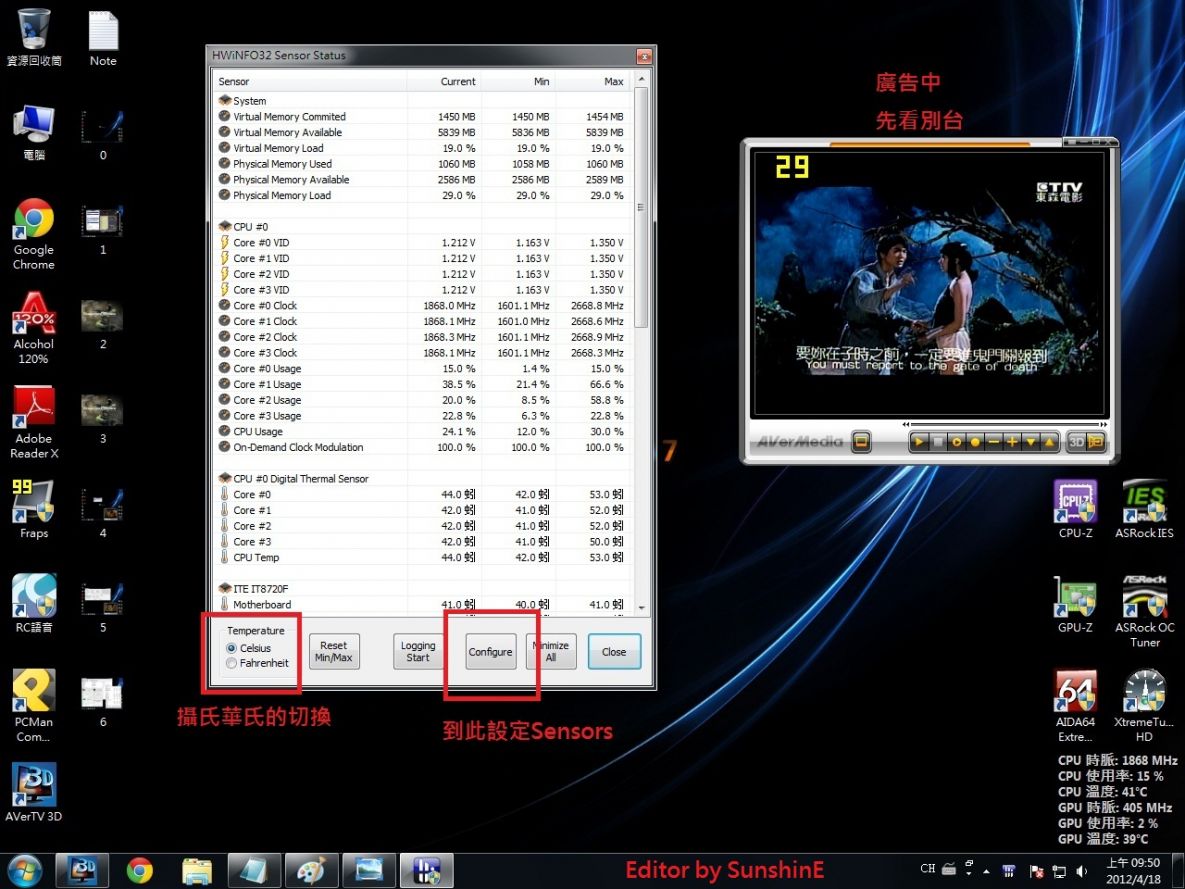Switch channel down with the down arrow
Viewport: 1185px width, 889px height.
pos(1030,441)
